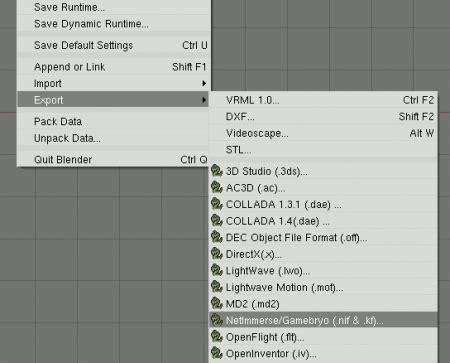Click the script icon next to COLLADA 1.3.1
Screen dimensions: 450x363
pyautogui.click(x=217, y=204)
